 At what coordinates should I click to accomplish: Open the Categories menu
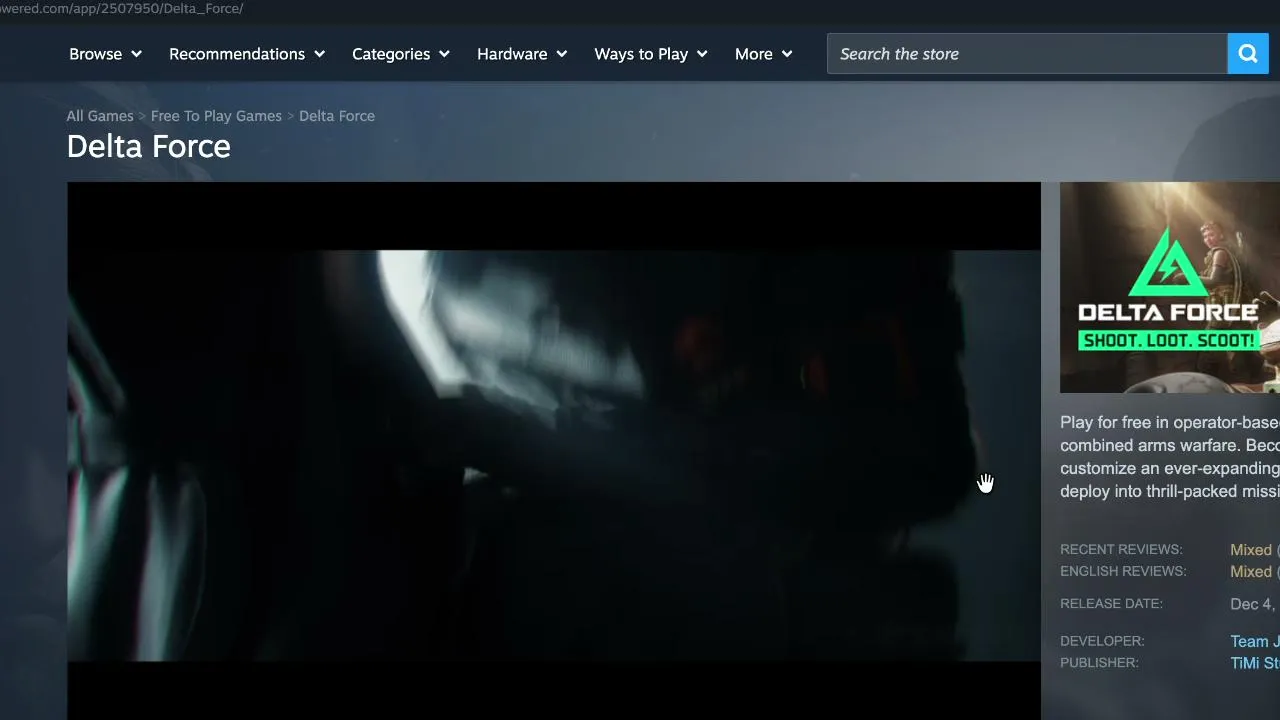pos(401,54)
